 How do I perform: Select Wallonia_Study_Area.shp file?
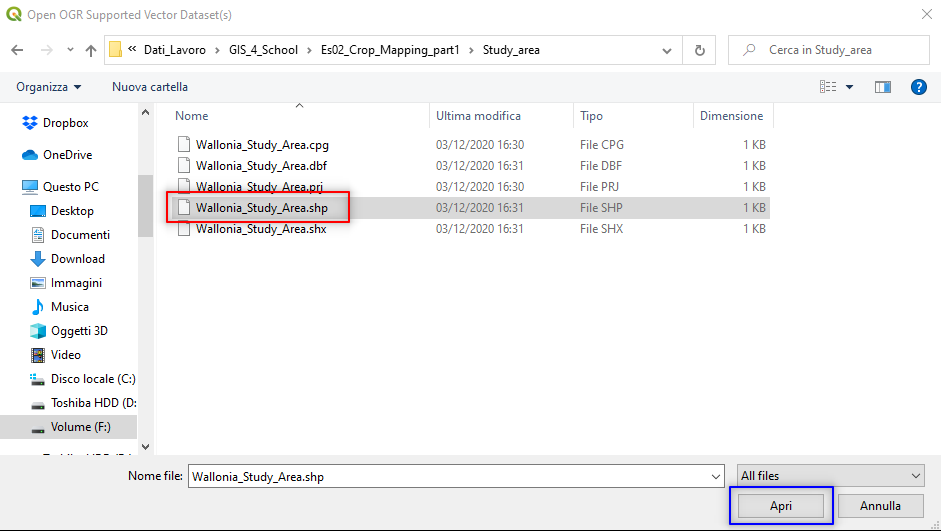click(x=262, y=208)
